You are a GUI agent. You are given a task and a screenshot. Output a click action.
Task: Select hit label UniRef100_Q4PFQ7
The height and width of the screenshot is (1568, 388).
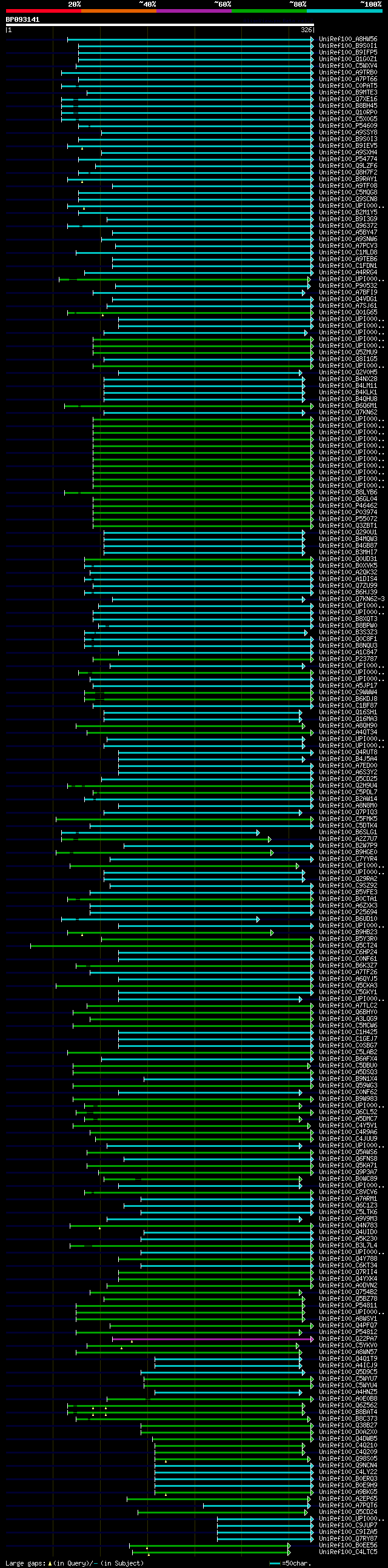(348, 1326)
